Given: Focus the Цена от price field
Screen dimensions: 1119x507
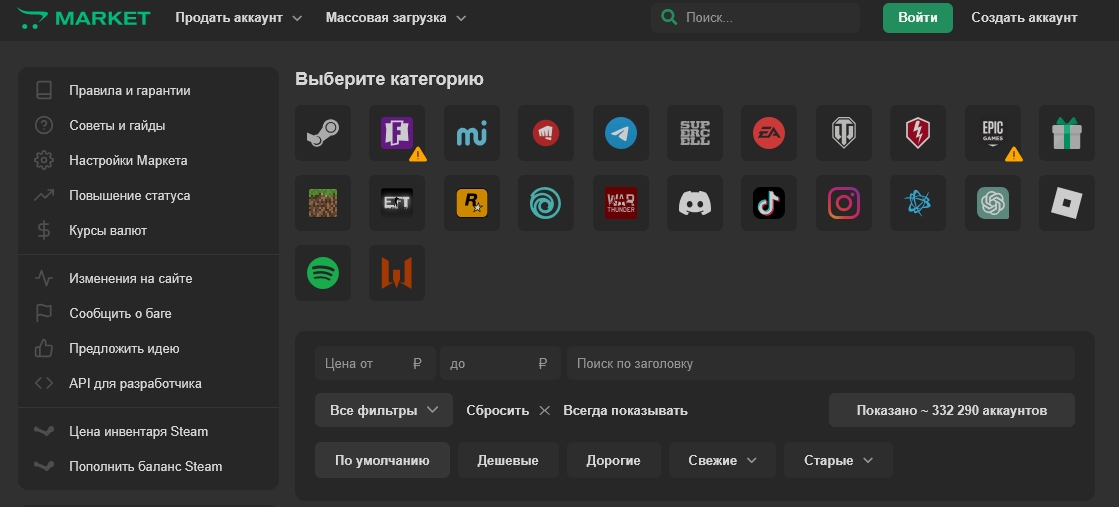Looking at the screenshot, I should tap(375, 363).
